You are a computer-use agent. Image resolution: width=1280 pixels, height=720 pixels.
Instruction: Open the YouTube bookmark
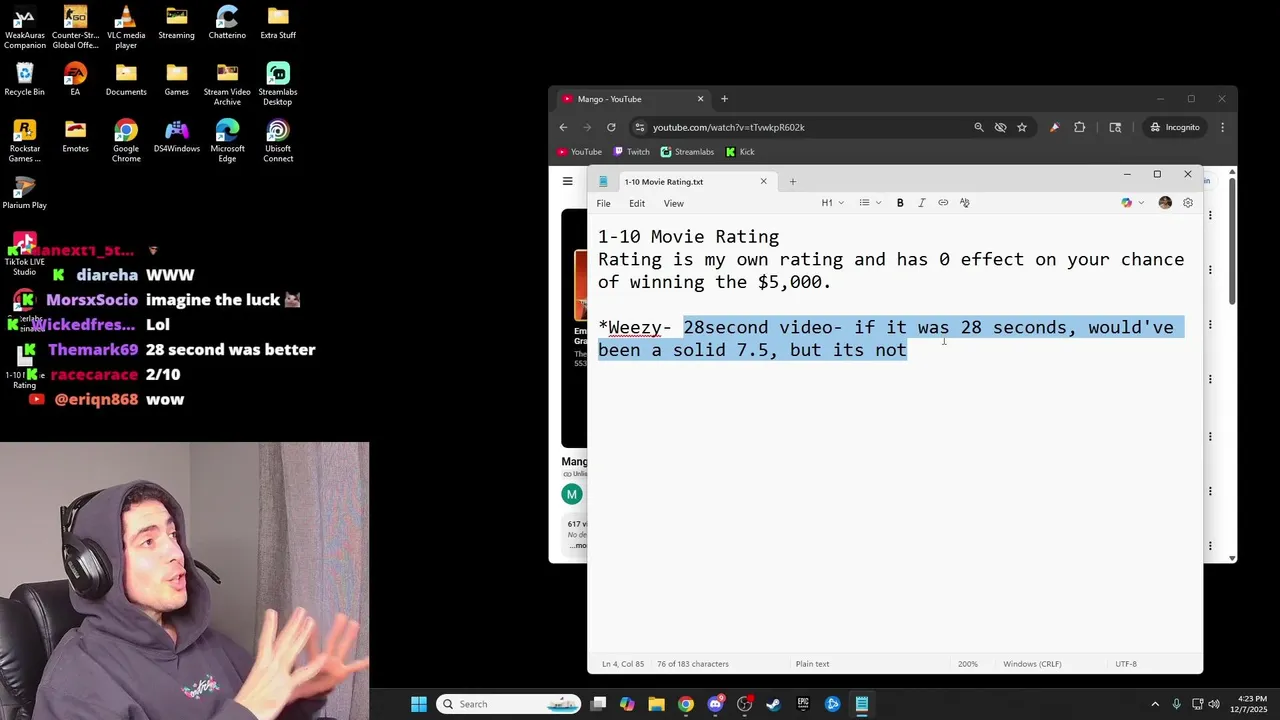[x=580, y=152]
